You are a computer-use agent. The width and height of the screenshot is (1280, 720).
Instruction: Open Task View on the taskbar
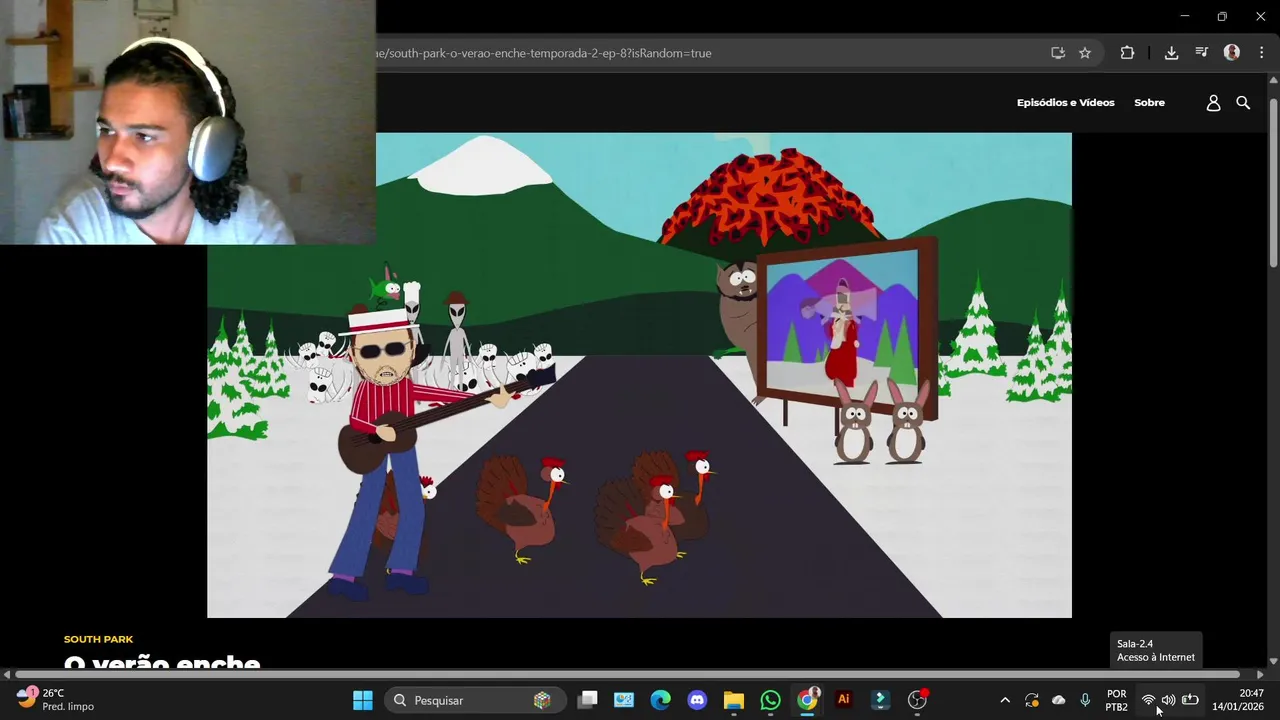[588, 700]
